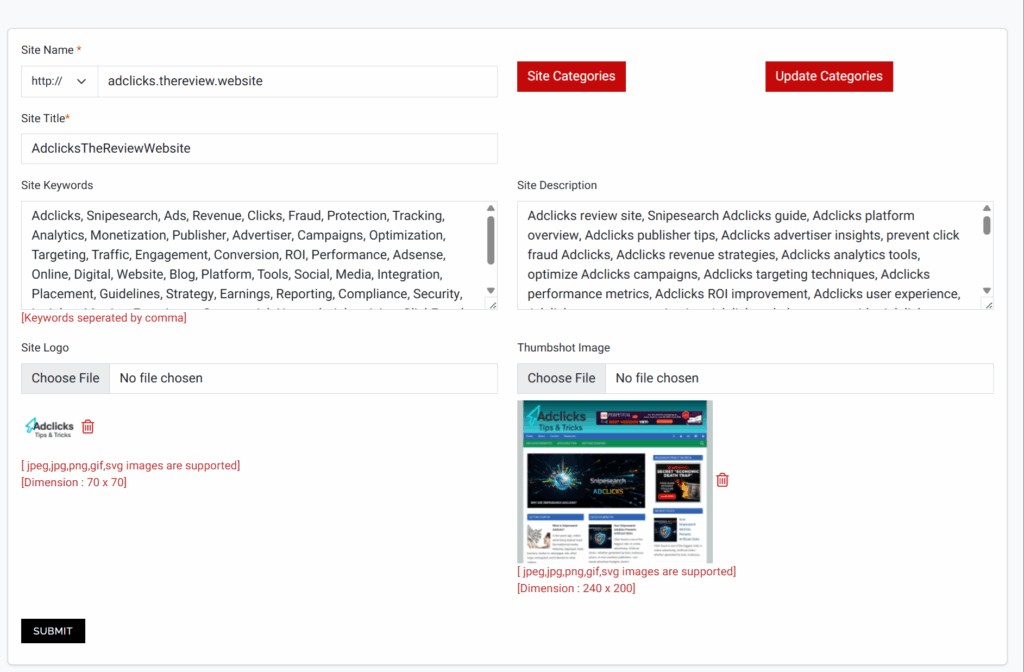Click the Adclicks site logo preview
The height and width of the screenshot is (672, 1024).
pyautogui.click(x=48, y=427)
